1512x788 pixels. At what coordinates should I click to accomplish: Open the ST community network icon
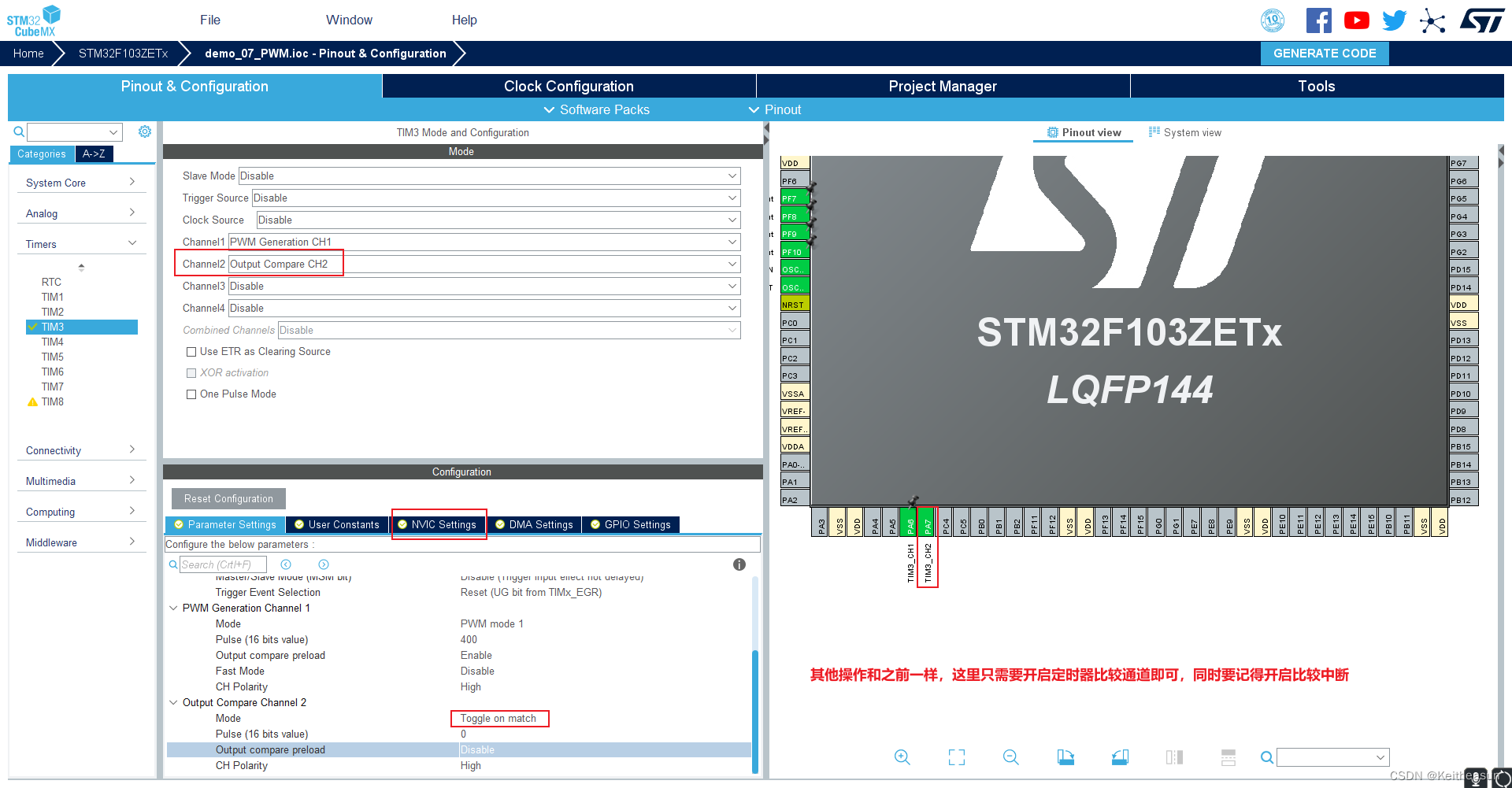click(x=1432, y=20)
